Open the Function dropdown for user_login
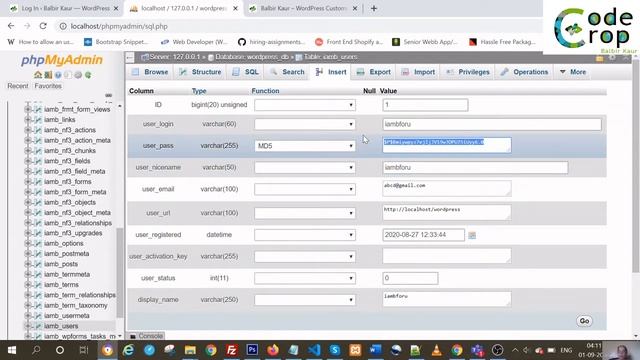This screenshot has width=640, height=360. point(305,124)
